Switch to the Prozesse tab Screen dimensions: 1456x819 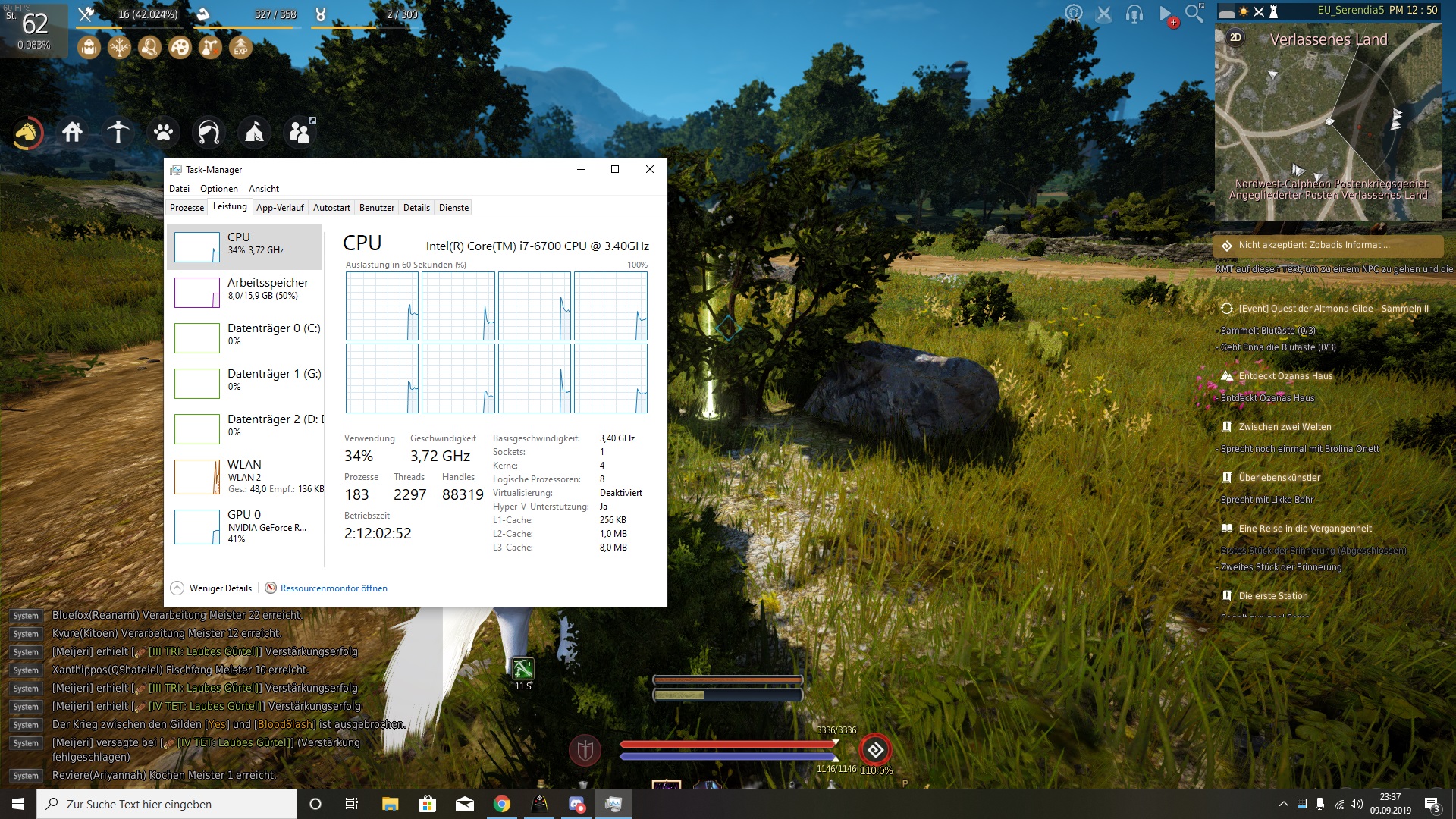tap(187, 208)
